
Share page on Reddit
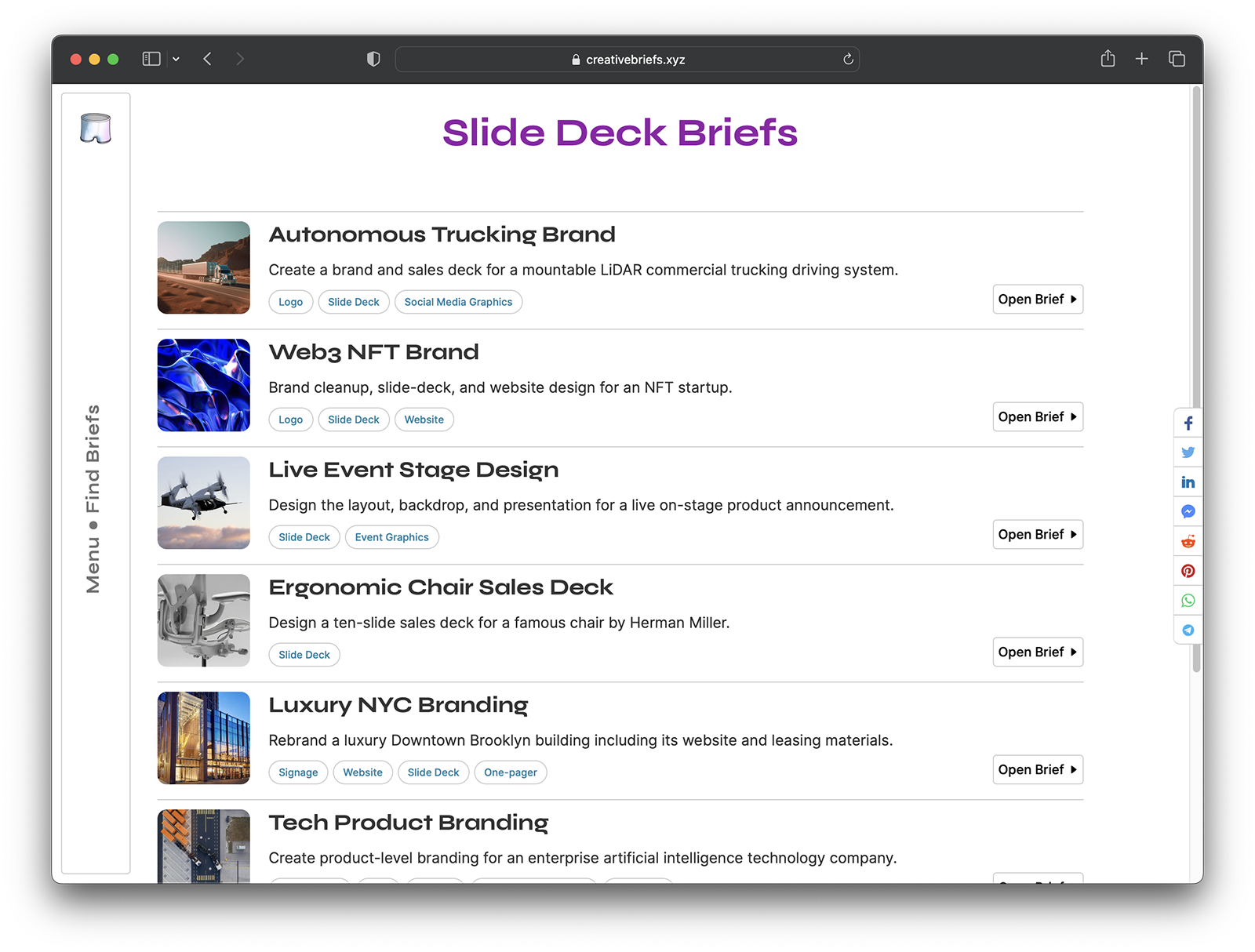[1188, 541]
